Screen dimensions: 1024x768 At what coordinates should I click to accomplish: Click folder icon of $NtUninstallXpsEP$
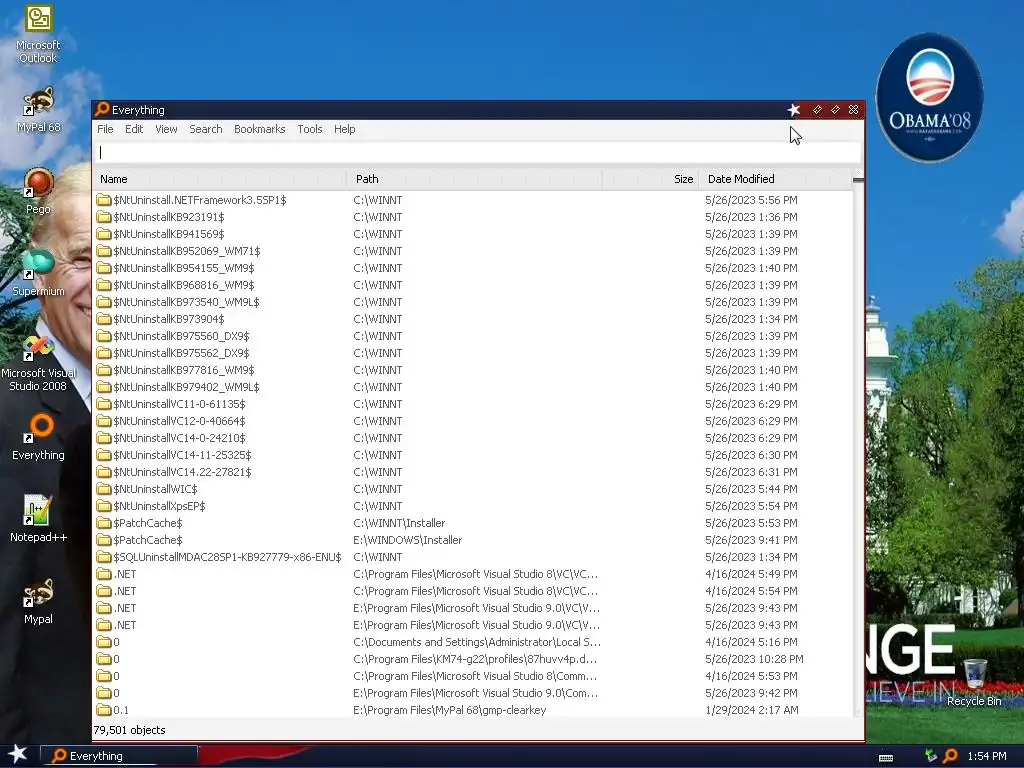click(x=103, y=505)
